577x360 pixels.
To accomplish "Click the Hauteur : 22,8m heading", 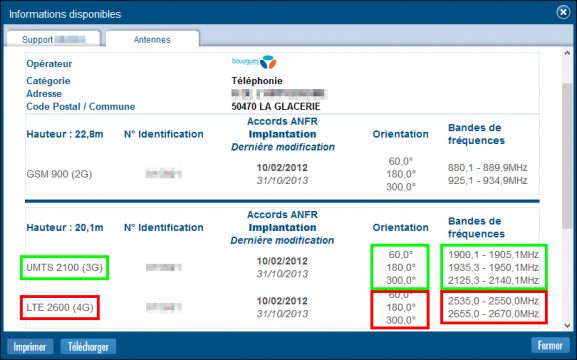I will click(65, 134).
